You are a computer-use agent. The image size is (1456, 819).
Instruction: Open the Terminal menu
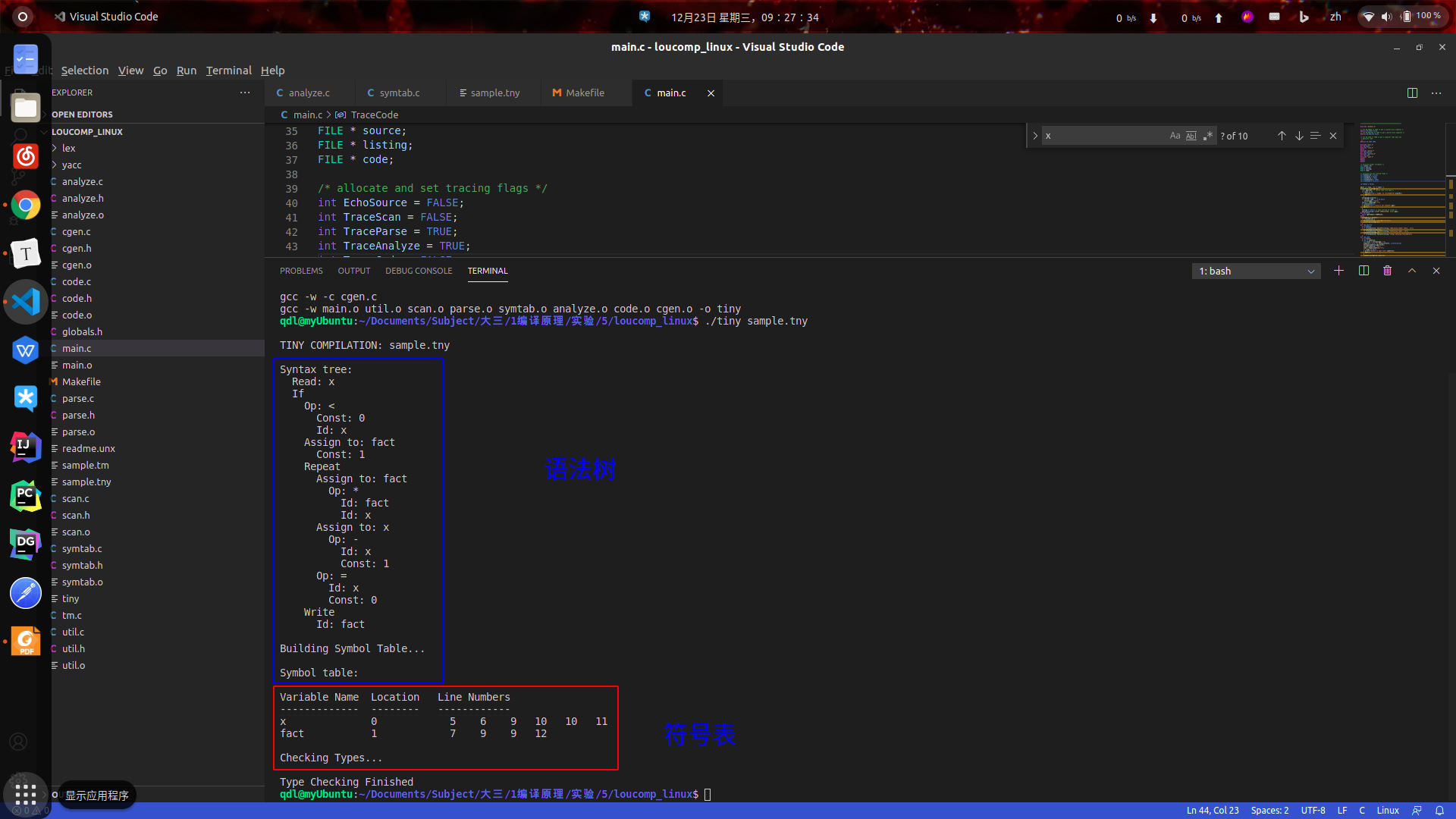[x=228, y=70]
